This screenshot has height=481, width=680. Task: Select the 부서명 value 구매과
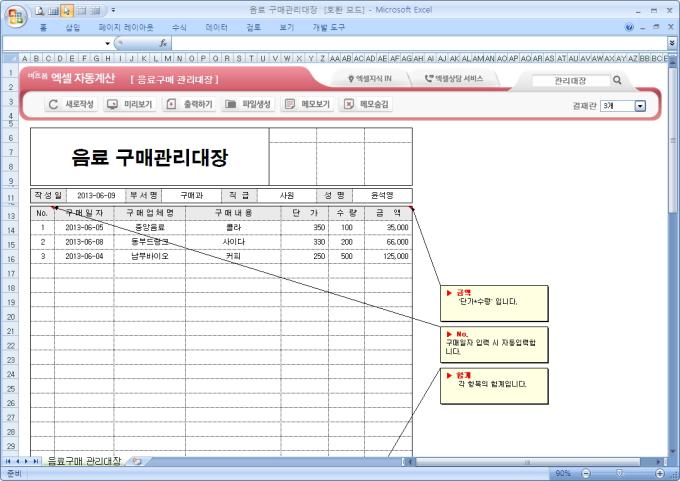(x=191, y=196)
